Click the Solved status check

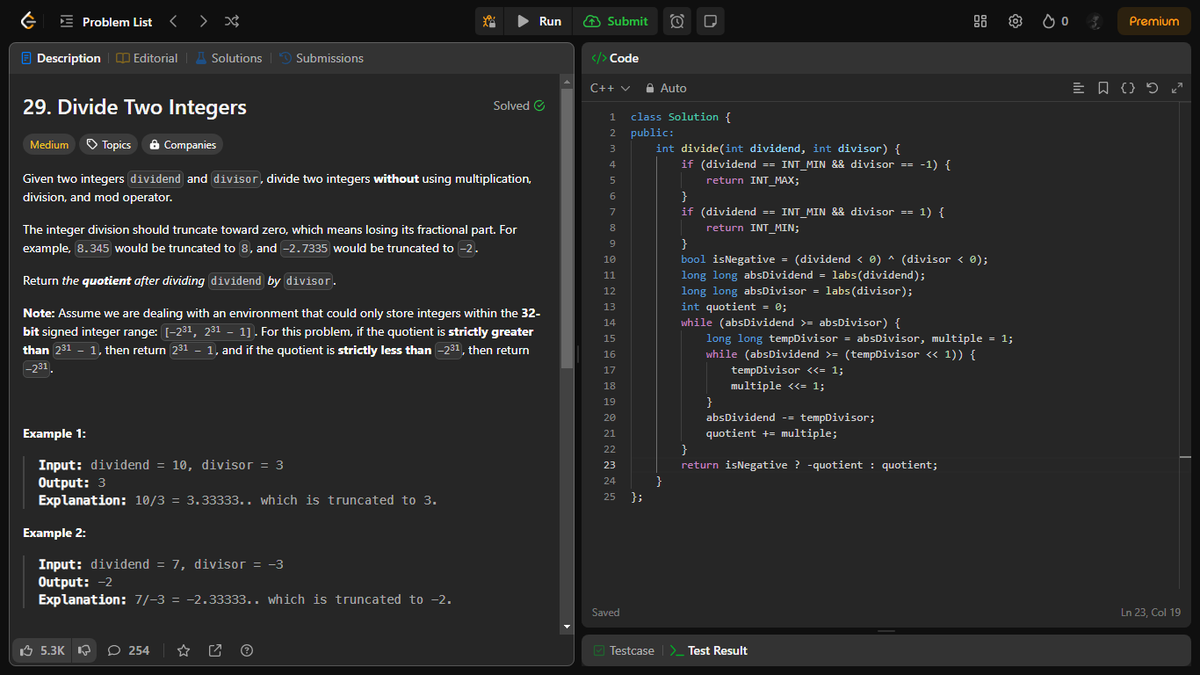519,106
